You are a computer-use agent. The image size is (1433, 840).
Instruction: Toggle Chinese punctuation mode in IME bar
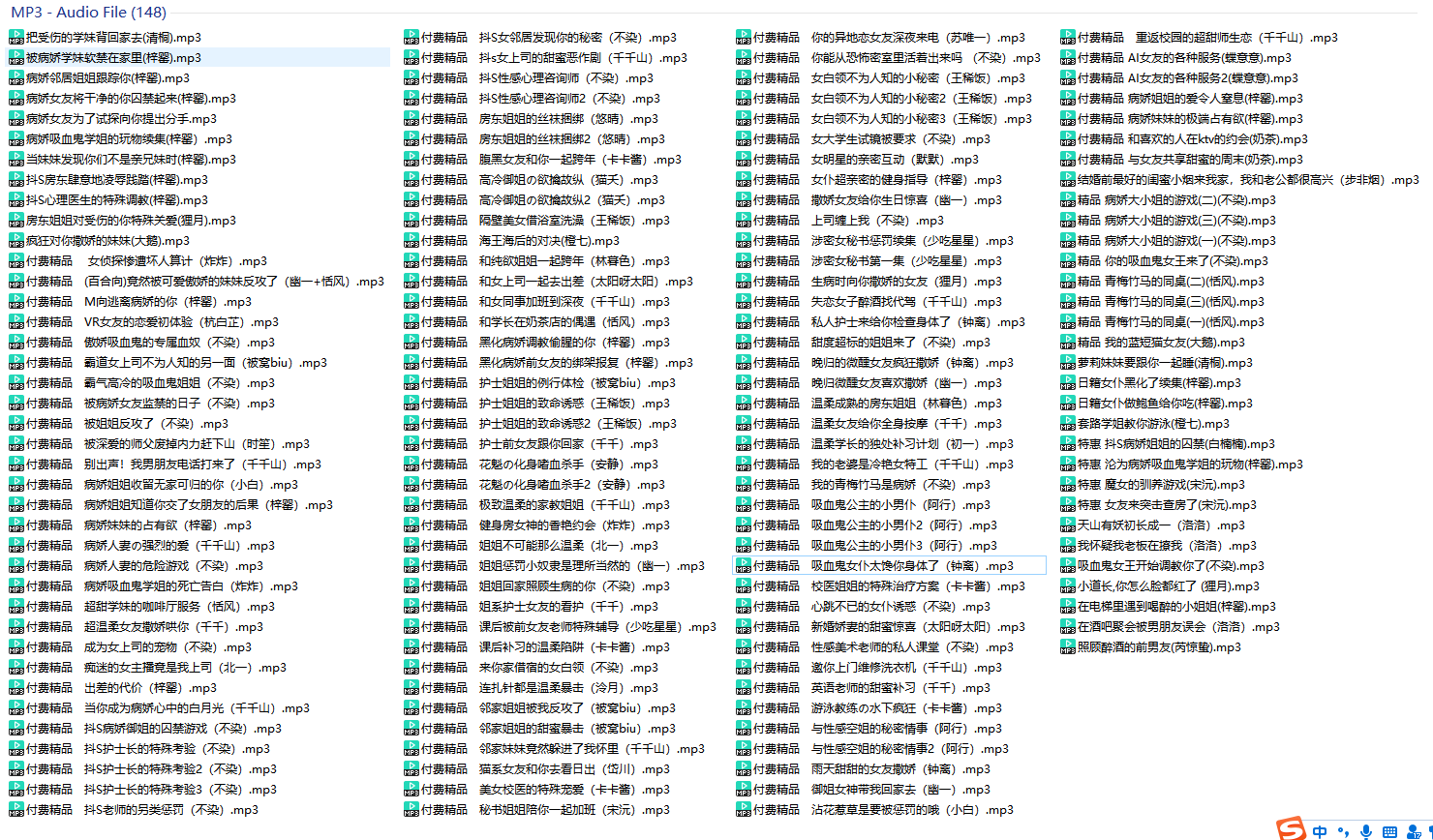[x=1343, y=831]
